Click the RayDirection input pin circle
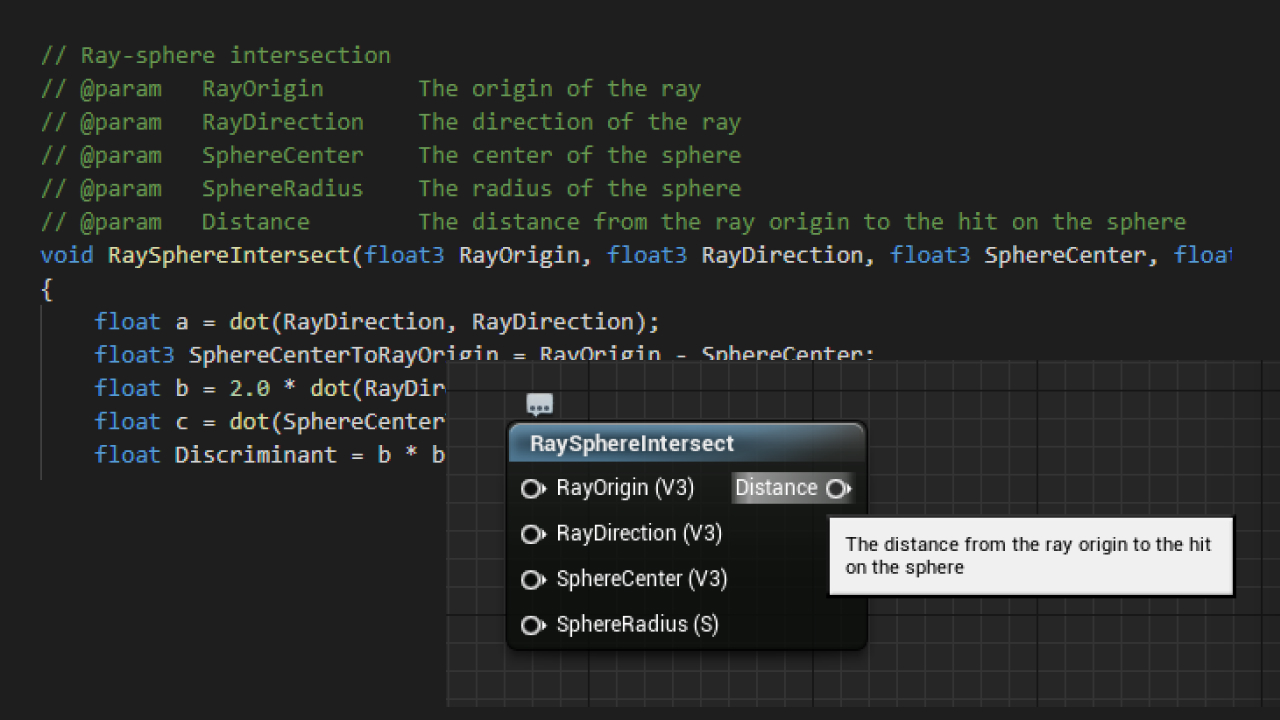The width and height of the screenshot is (1280, 720). coord(532,533)
